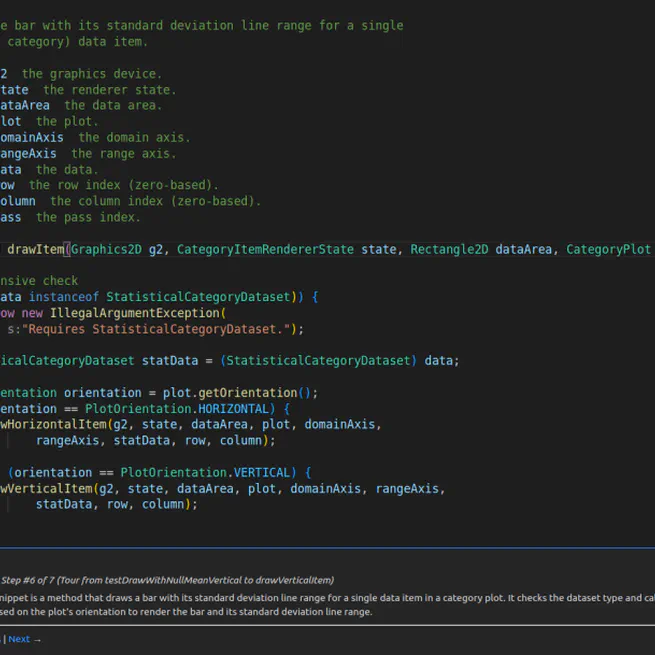Image resolution: width=655 pixels, height=655 pixels.
Task: Click the 'the graphics device.' doc comment
Action: 92,74
